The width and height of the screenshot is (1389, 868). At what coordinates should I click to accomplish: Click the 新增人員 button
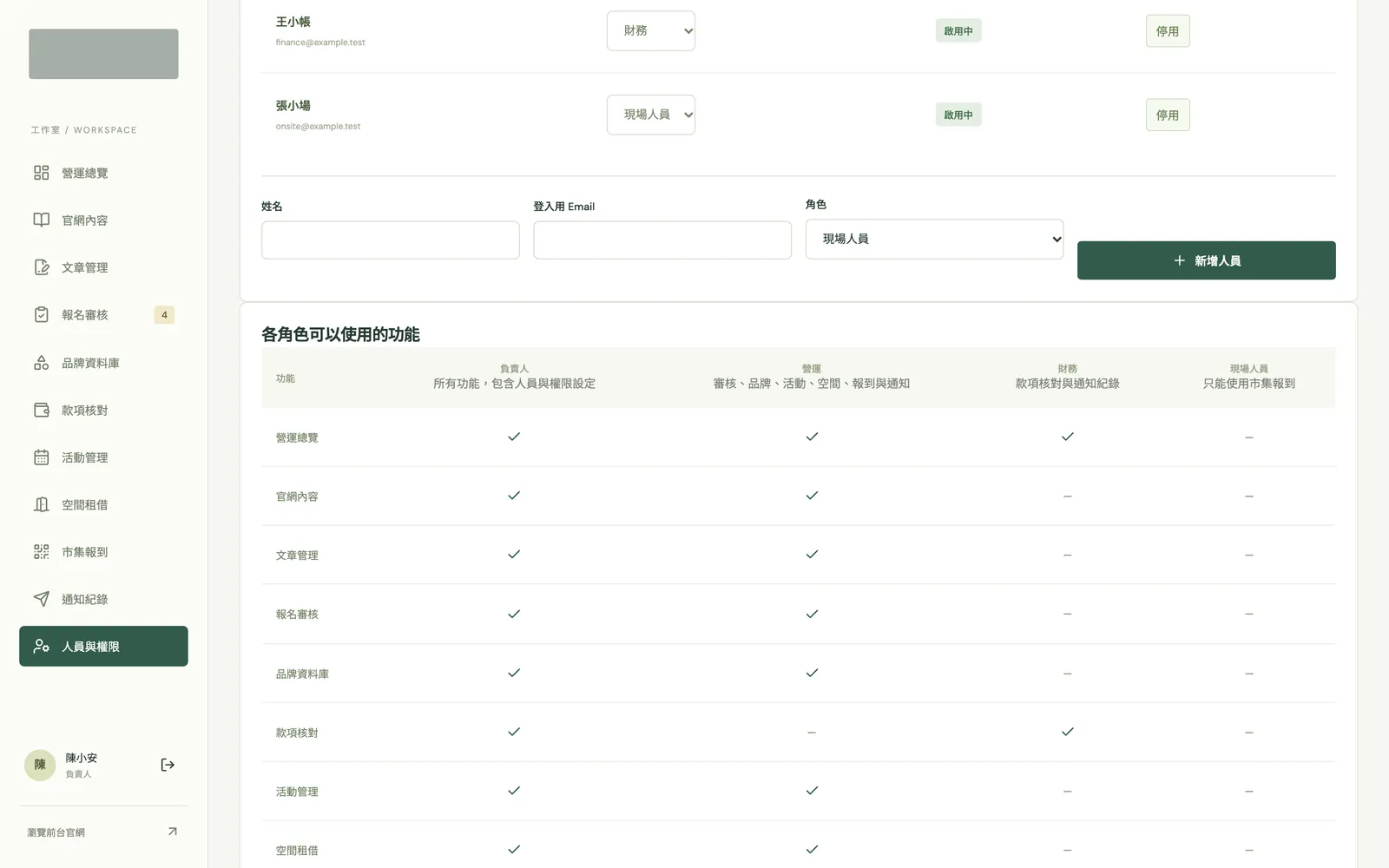tap(1206, 260)
